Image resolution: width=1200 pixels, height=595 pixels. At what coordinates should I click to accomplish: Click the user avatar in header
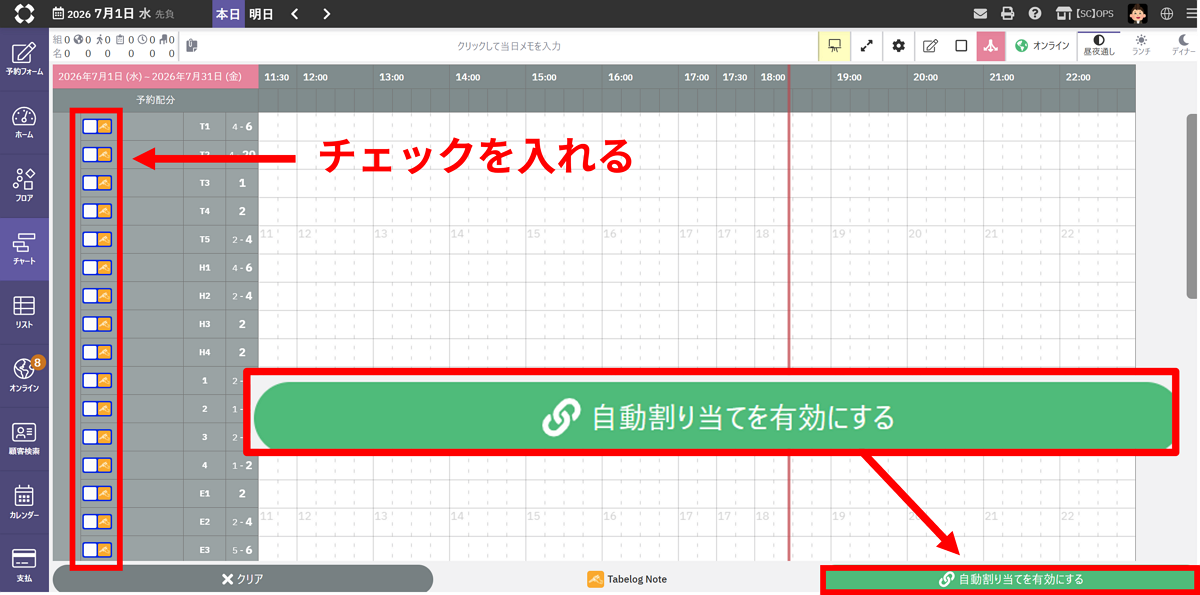pos(1138,14)
